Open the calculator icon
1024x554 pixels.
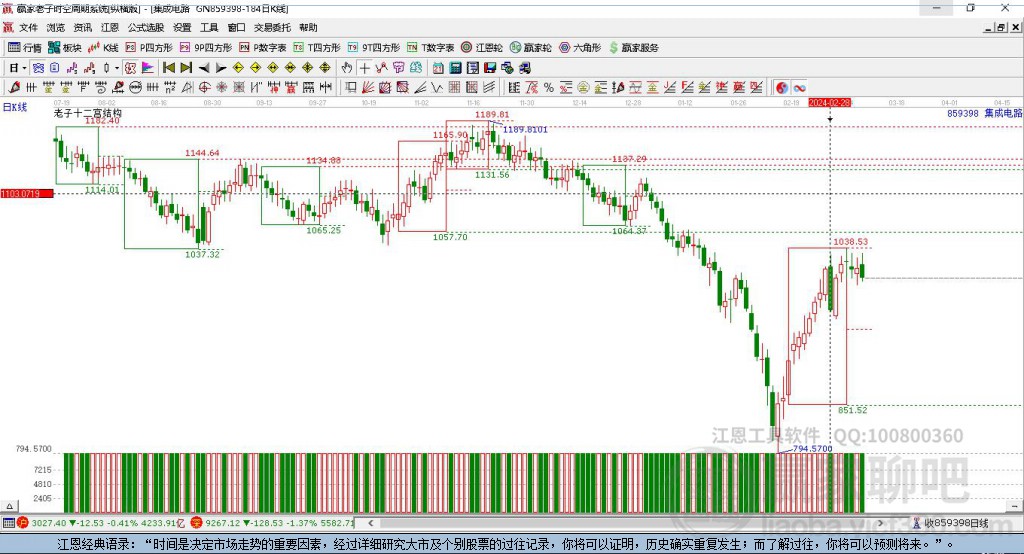tap(455, 68)
